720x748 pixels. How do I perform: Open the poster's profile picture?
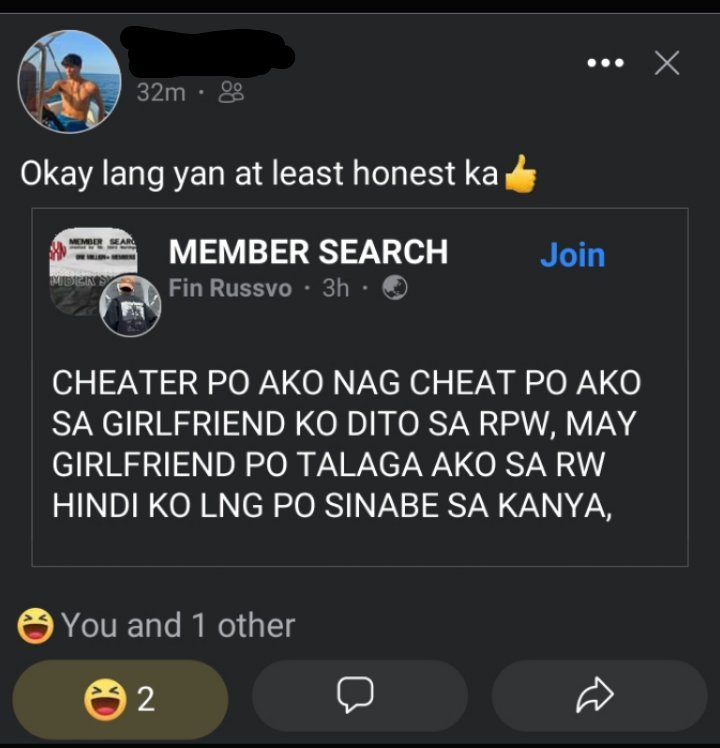[69, 82]
